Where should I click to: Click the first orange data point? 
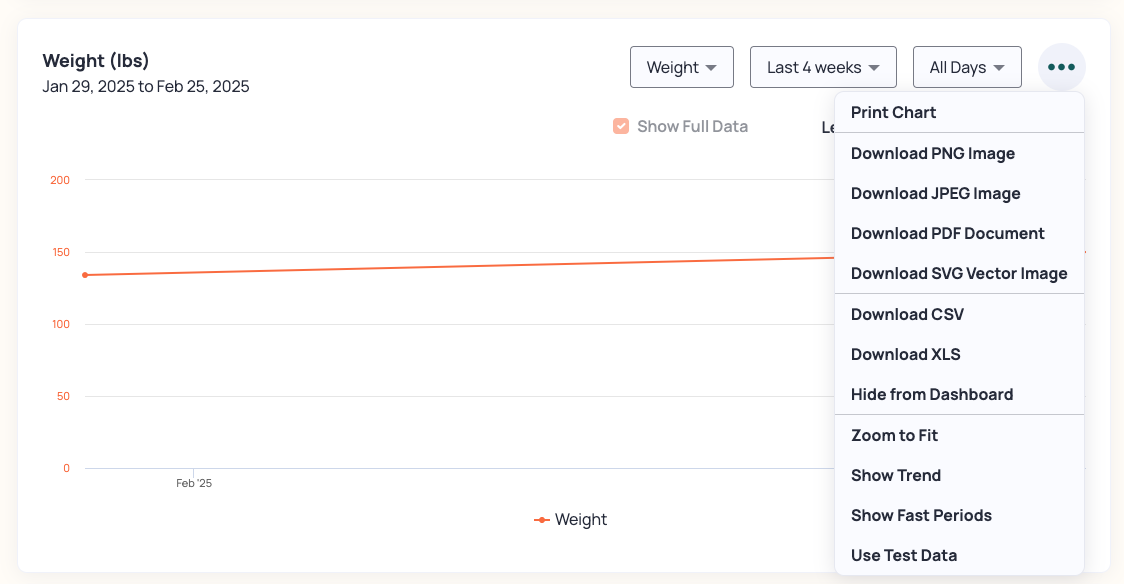(85, 275)
